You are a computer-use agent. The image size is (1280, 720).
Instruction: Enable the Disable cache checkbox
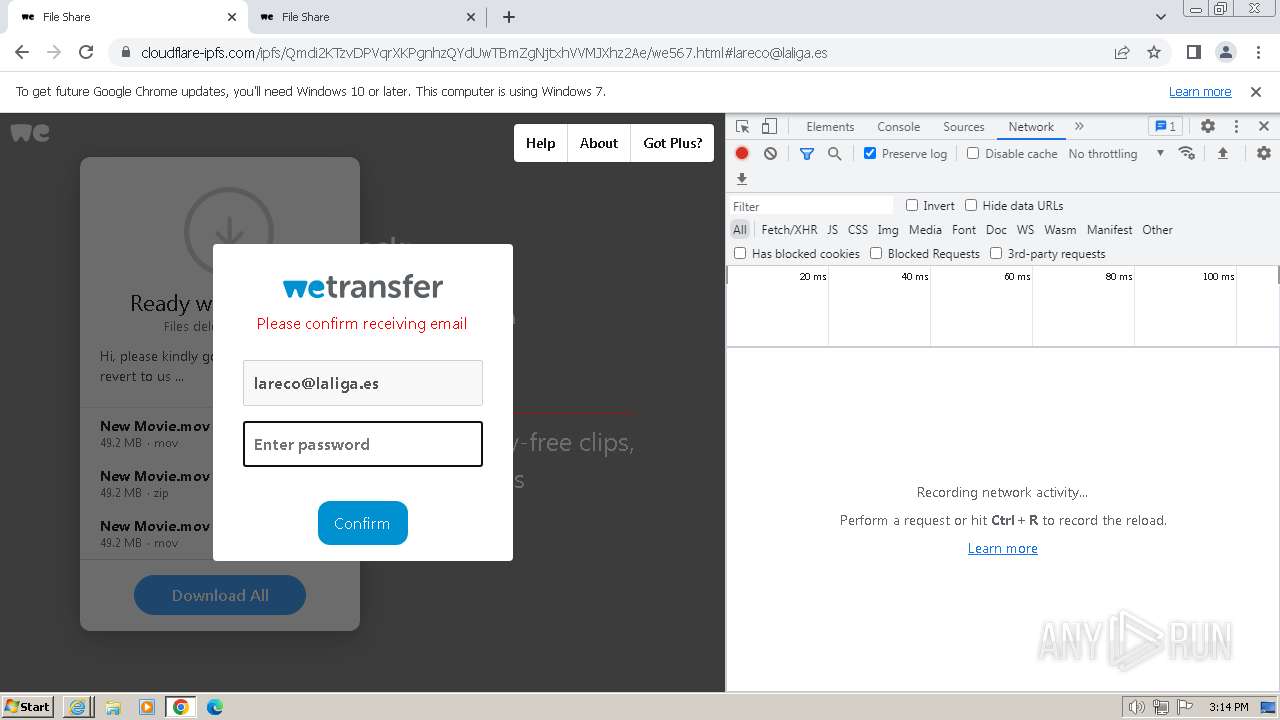point(973,153)
